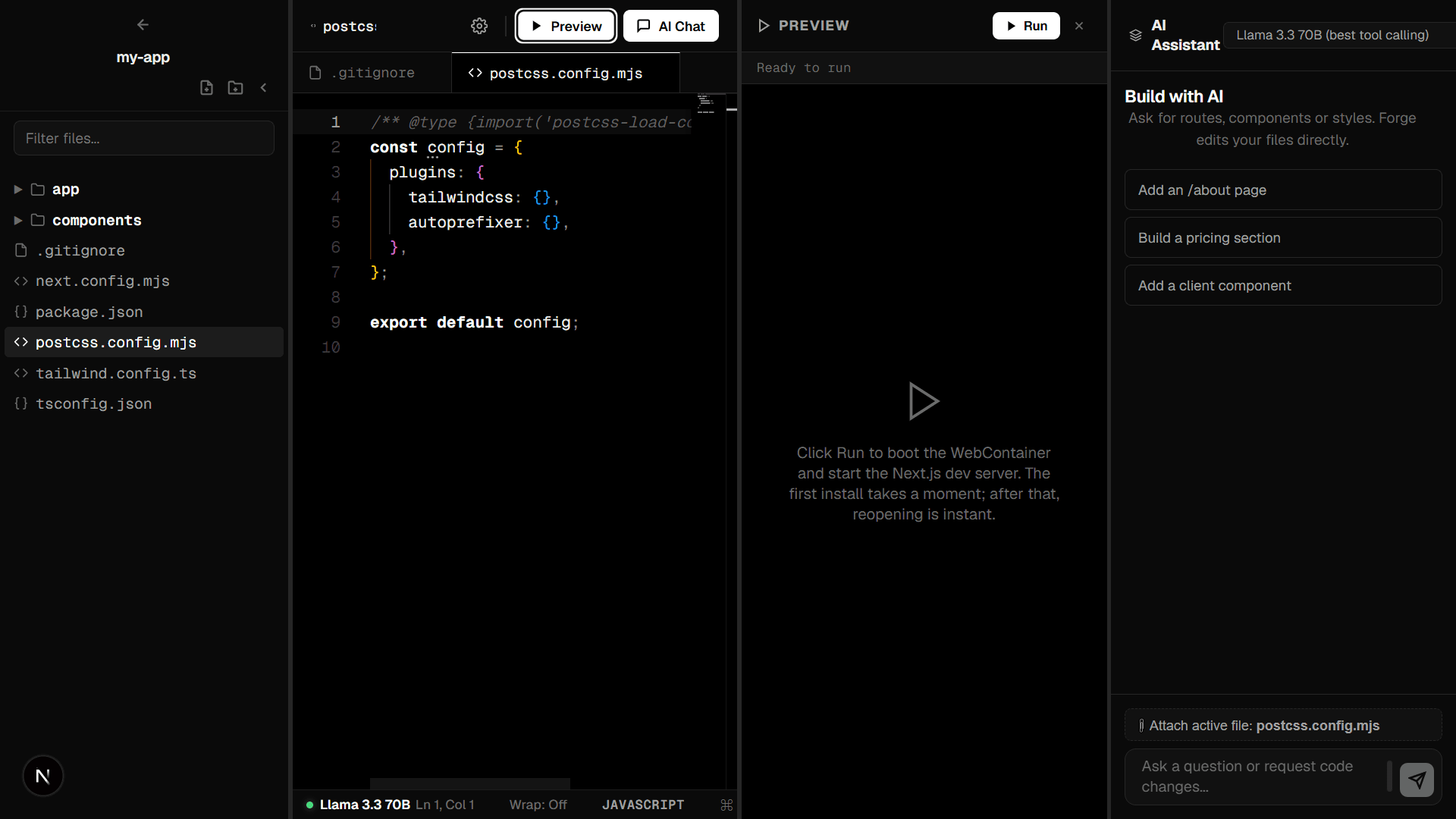1456x819 pixels.
Task: Click the code minimap in the editor
Action: pyautogui.click(x=706, y=104)
